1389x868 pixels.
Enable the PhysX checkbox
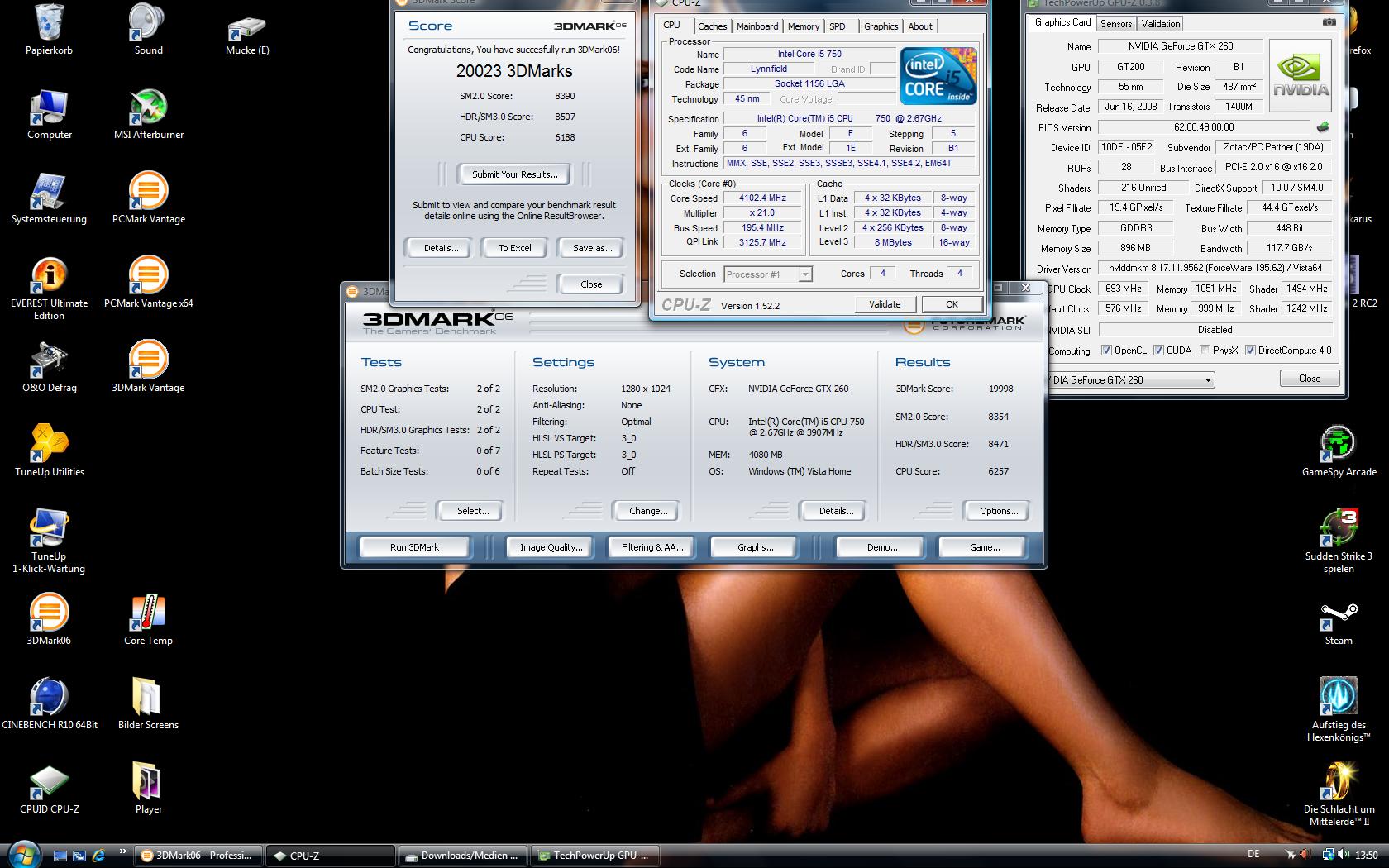pyautogui.click(x=1205, y=351)
